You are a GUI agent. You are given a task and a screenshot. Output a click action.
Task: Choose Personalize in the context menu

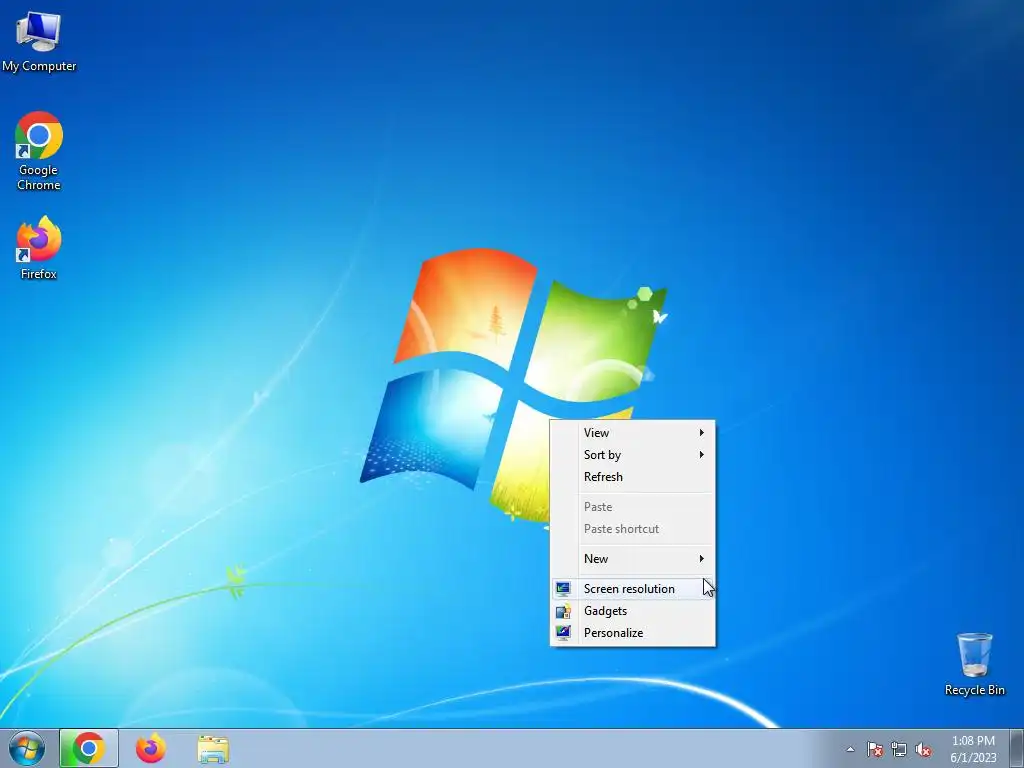[x=632, y=633]
